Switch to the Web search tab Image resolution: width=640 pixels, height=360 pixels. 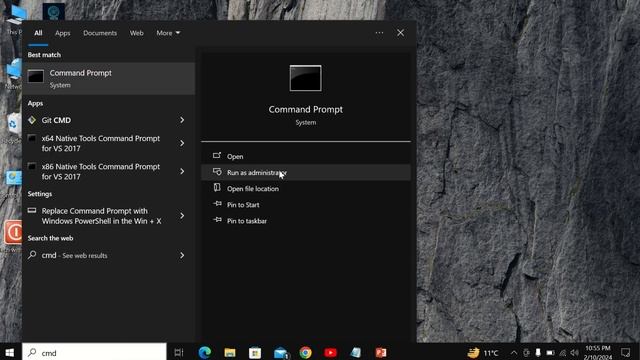(136, 33)
